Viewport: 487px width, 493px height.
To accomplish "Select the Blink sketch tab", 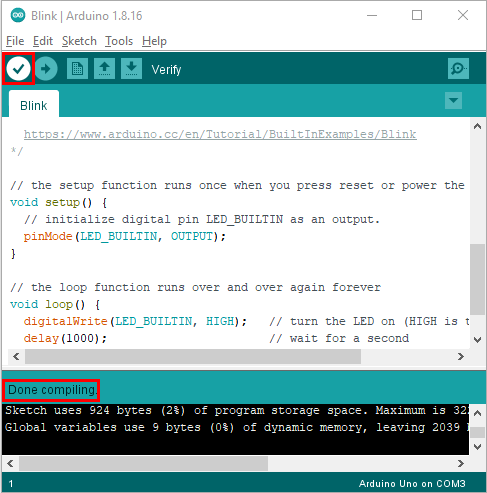I will 34,105.
